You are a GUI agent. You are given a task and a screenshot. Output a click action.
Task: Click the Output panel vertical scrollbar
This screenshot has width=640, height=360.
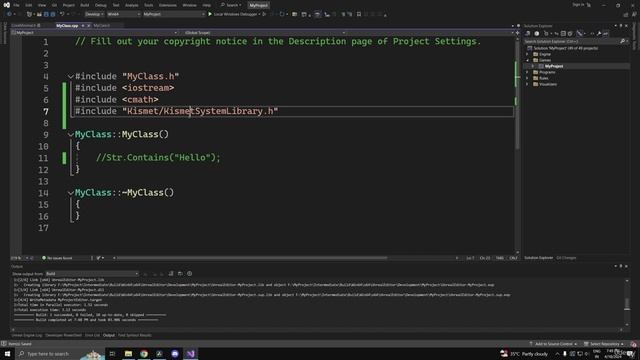(x=627, y=304)
